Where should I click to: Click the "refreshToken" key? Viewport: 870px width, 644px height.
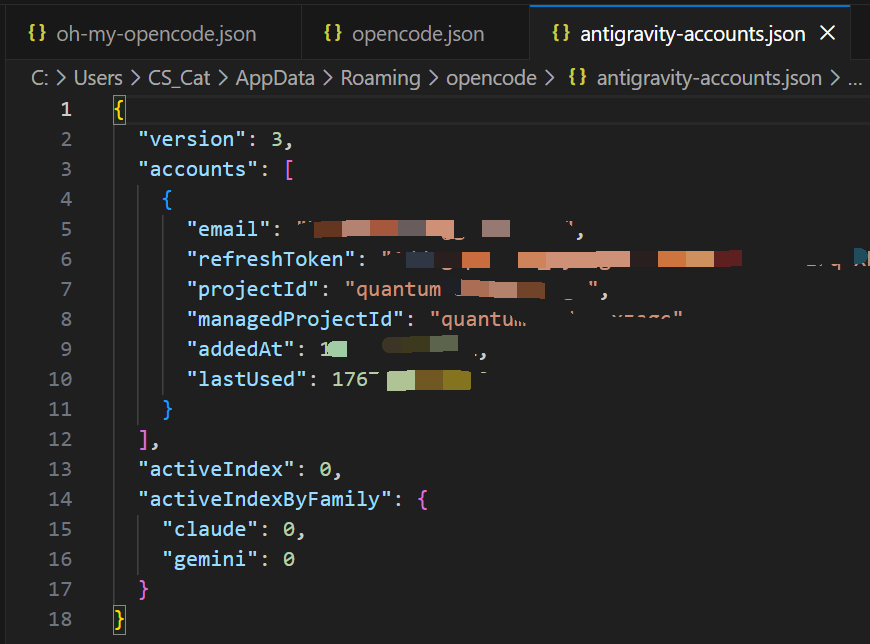271,259
